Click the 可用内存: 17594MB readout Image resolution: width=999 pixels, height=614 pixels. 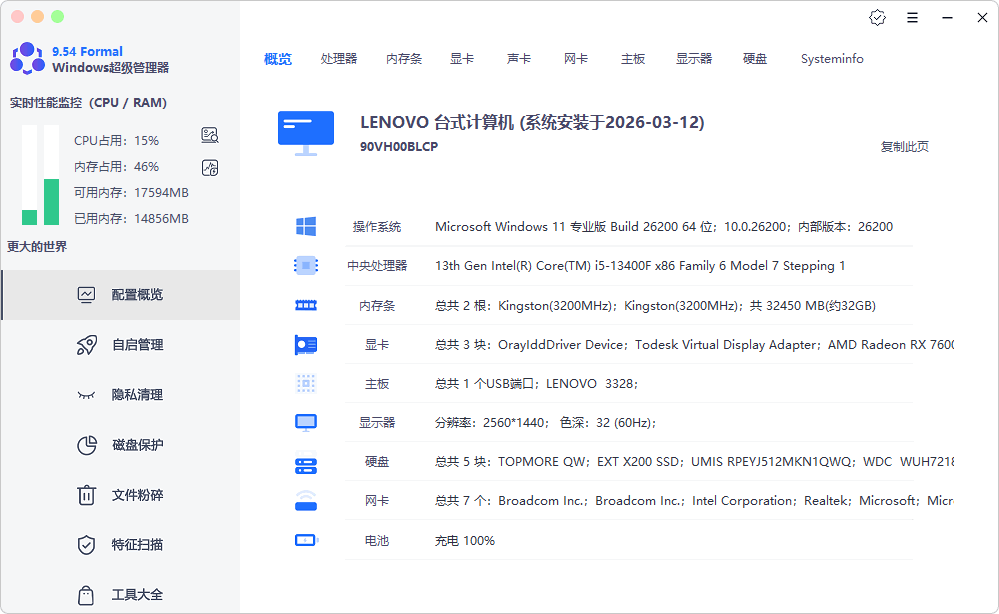131,192
